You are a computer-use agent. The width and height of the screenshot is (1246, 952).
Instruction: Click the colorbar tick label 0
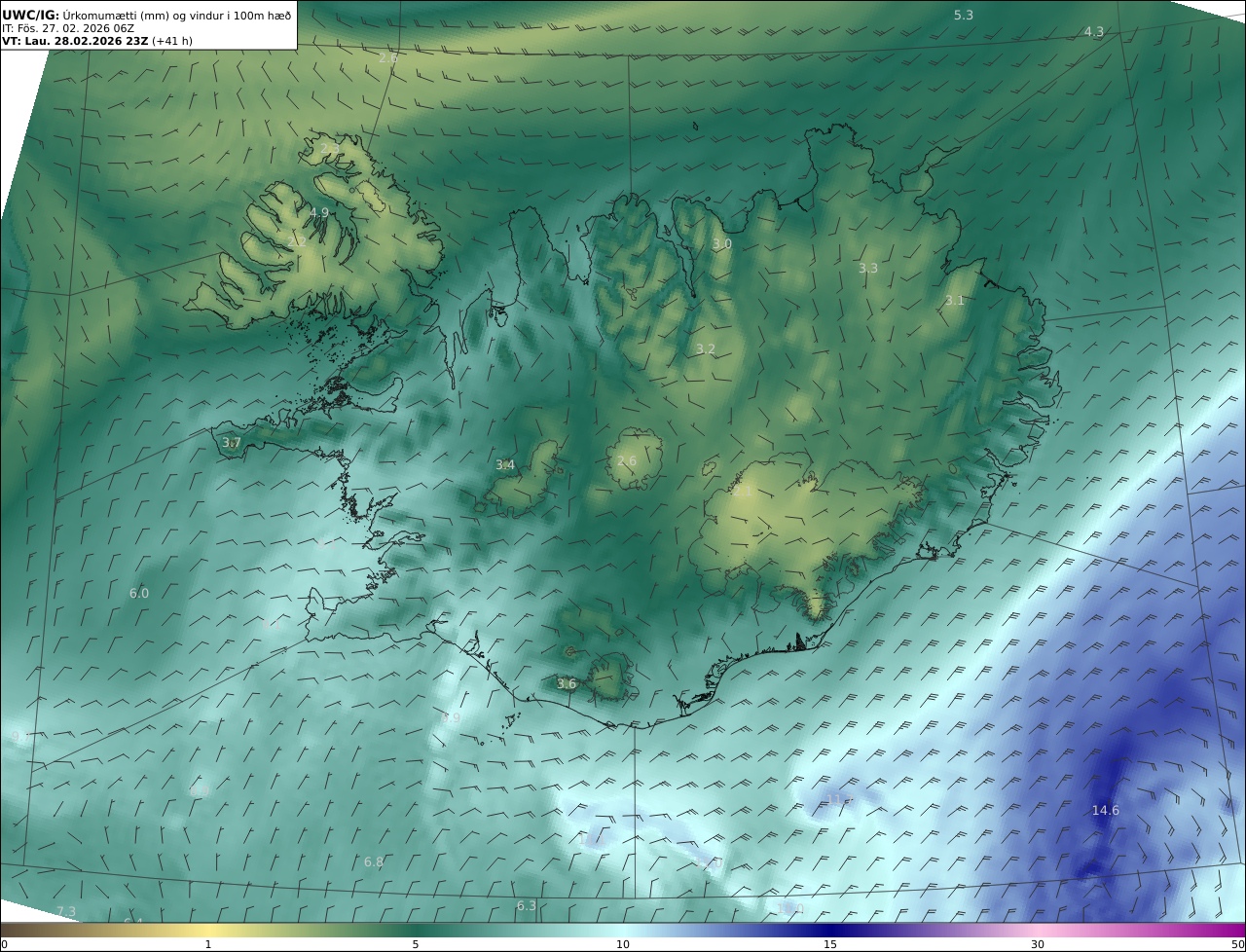click(x=4, y=944)
